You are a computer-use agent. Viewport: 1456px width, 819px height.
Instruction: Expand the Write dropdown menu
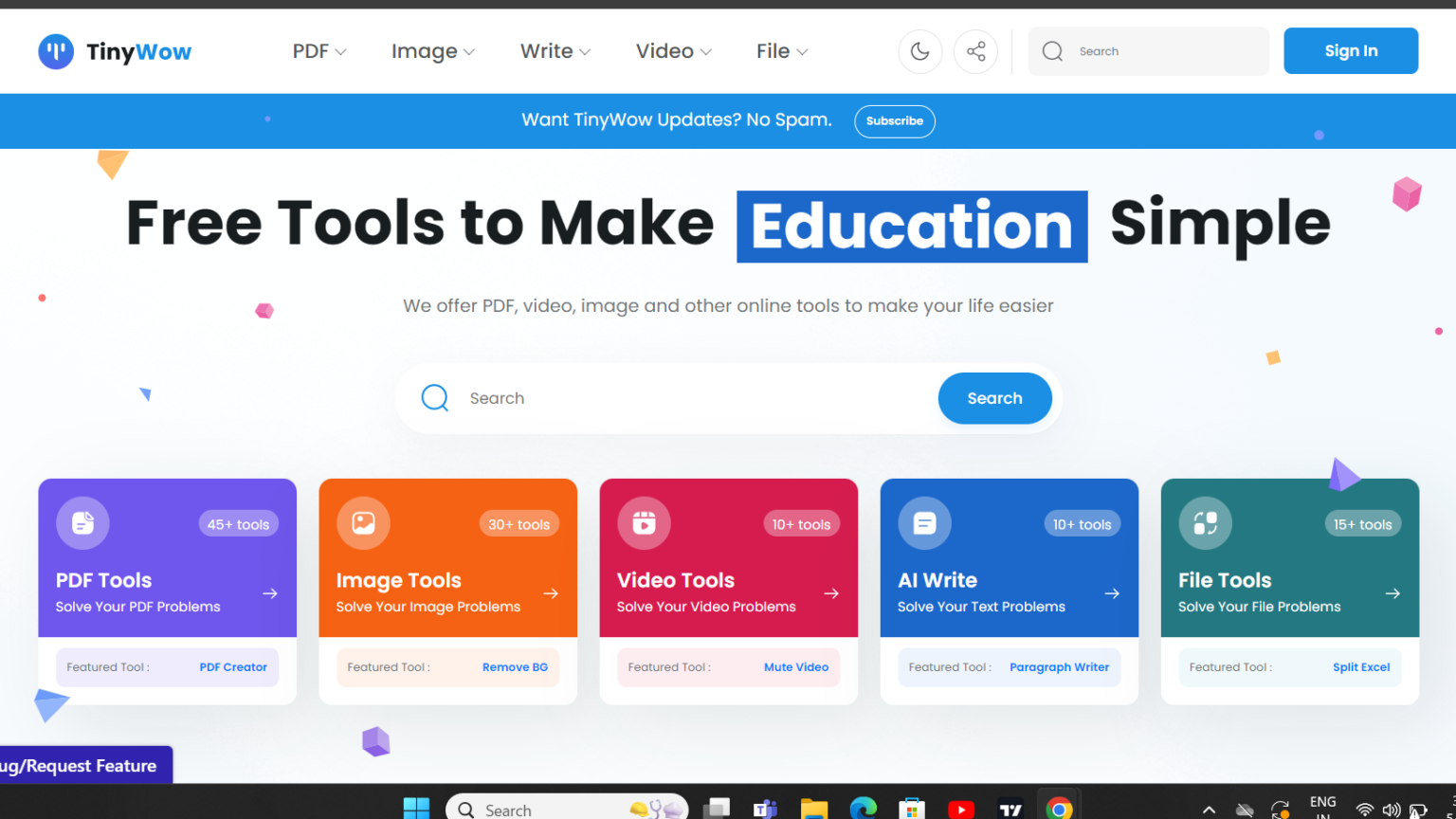coord(555,51)
